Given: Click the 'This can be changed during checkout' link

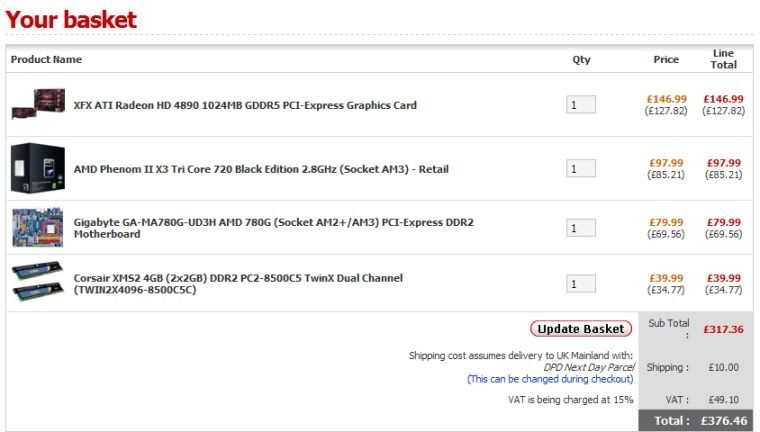Looking at the screenshot, I should 550,379.
